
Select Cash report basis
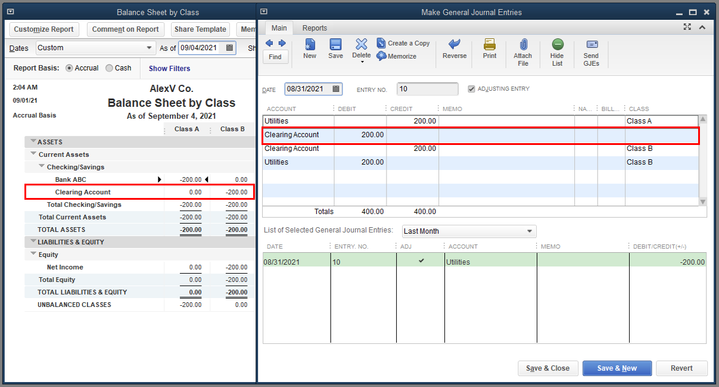point(109,68)
